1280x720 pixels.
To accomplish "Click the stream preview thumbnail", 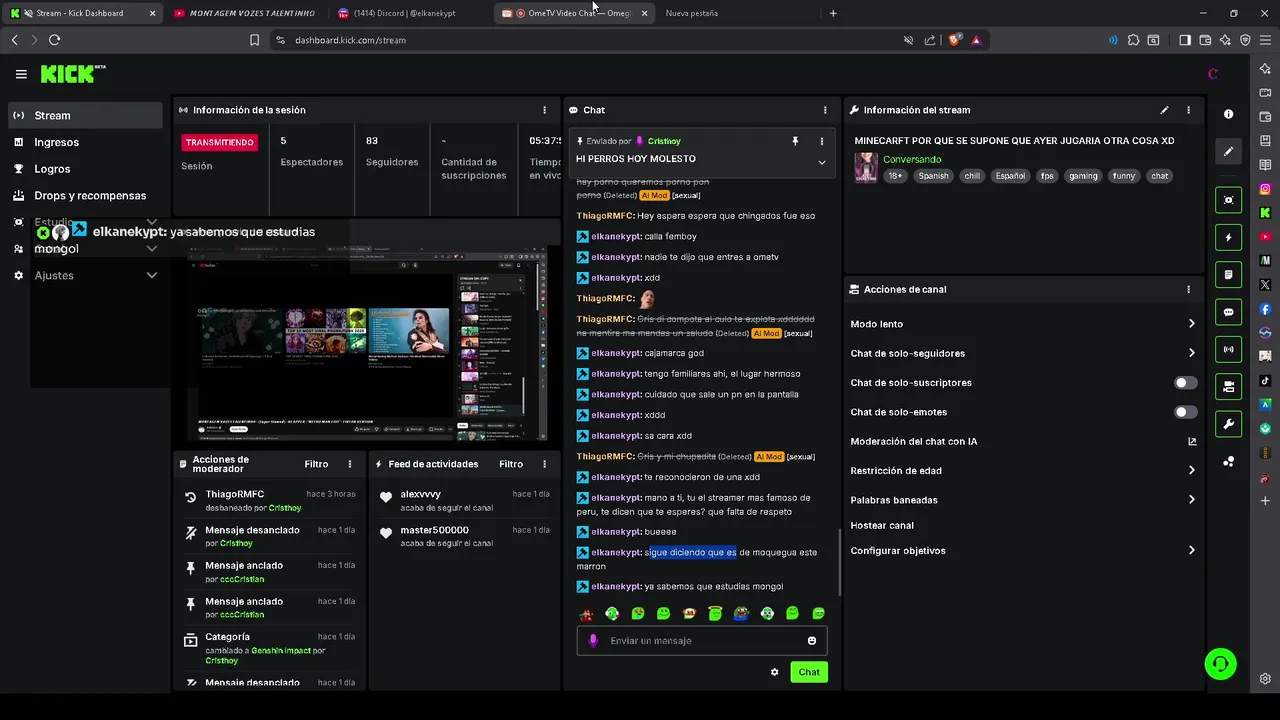I will (x=368, y=343).
